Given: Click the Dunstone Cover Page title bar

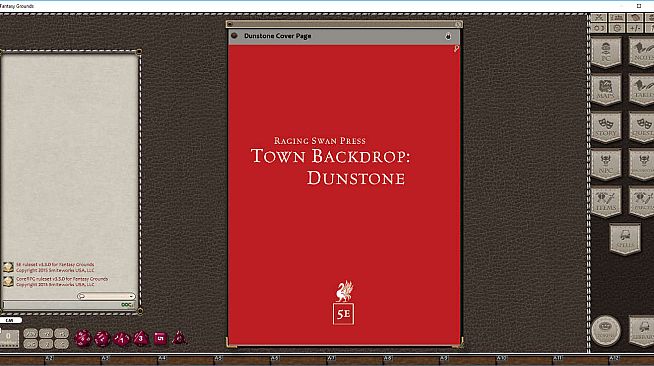Looking at the screenshot, I should pyautogui.click(x=344, y=36).
